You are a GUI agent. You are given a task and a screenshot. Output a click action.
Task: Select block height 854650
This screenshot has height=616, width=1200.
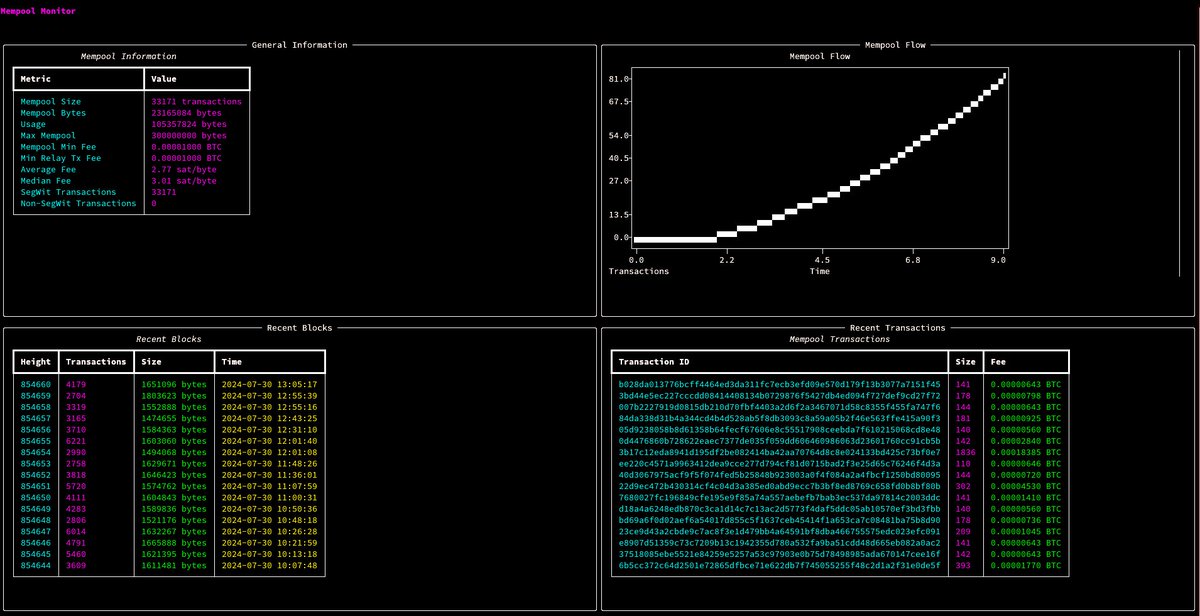(36, 498)
